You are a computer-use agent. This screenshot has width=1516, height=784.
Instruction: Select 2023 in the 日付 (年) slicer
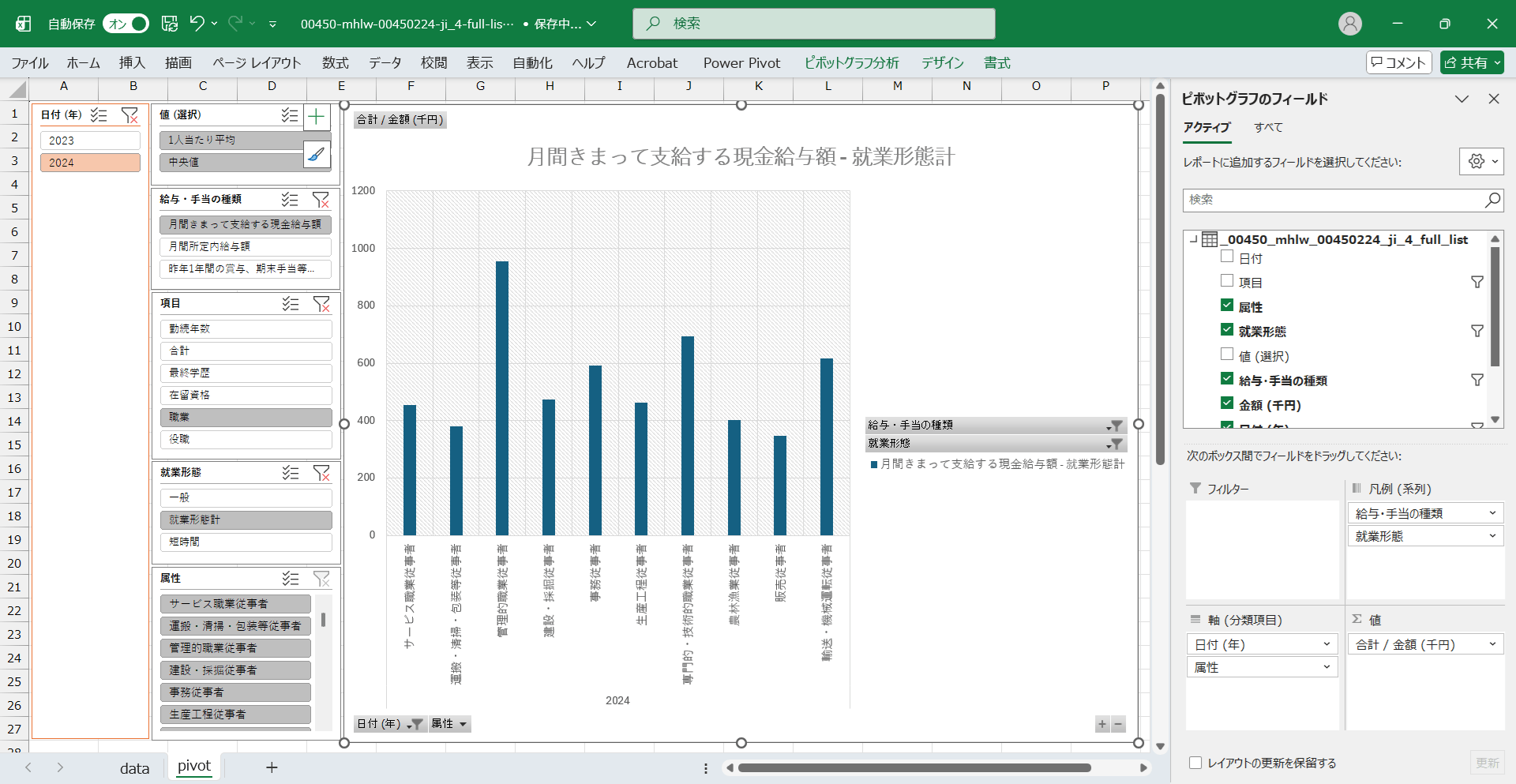(90, 141)
